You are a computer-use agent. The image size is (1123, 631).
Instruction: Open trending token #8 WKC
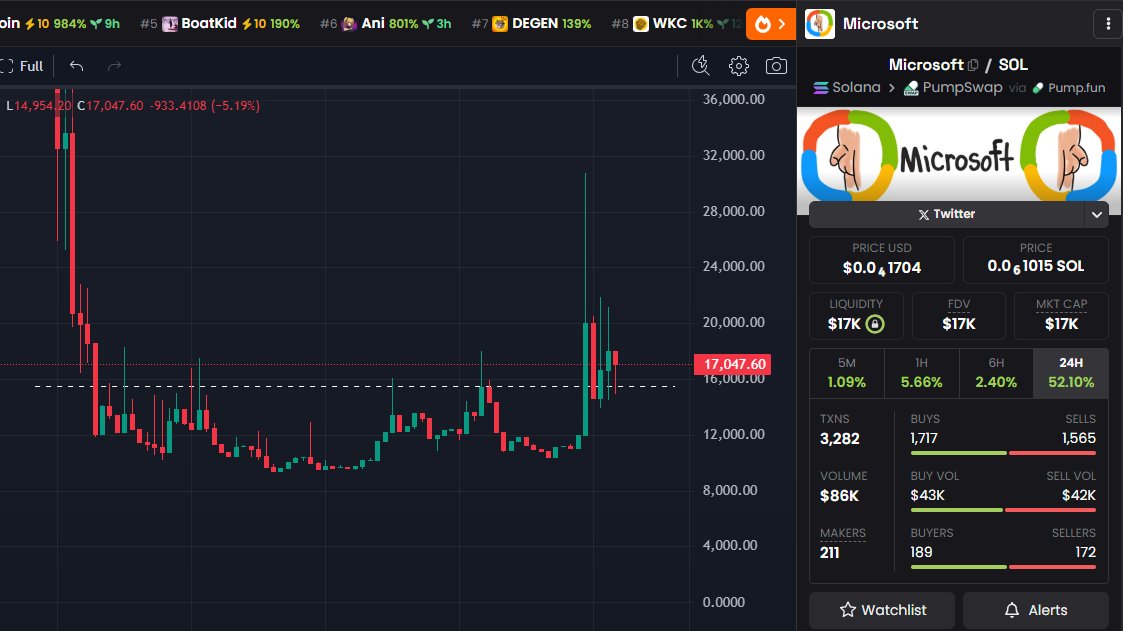pos(676,24)
